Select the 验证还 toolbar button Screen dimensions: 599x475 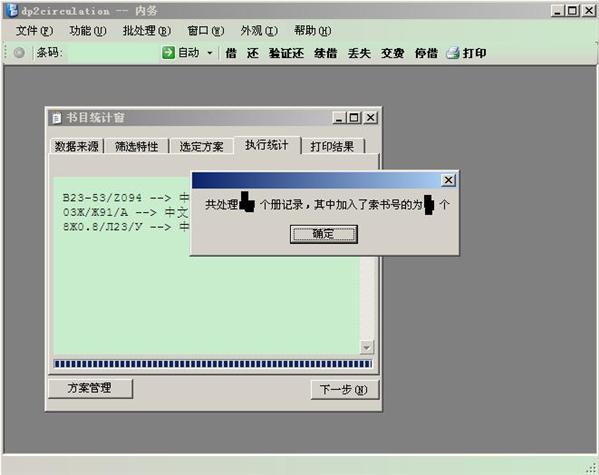(x=287, y=53)
